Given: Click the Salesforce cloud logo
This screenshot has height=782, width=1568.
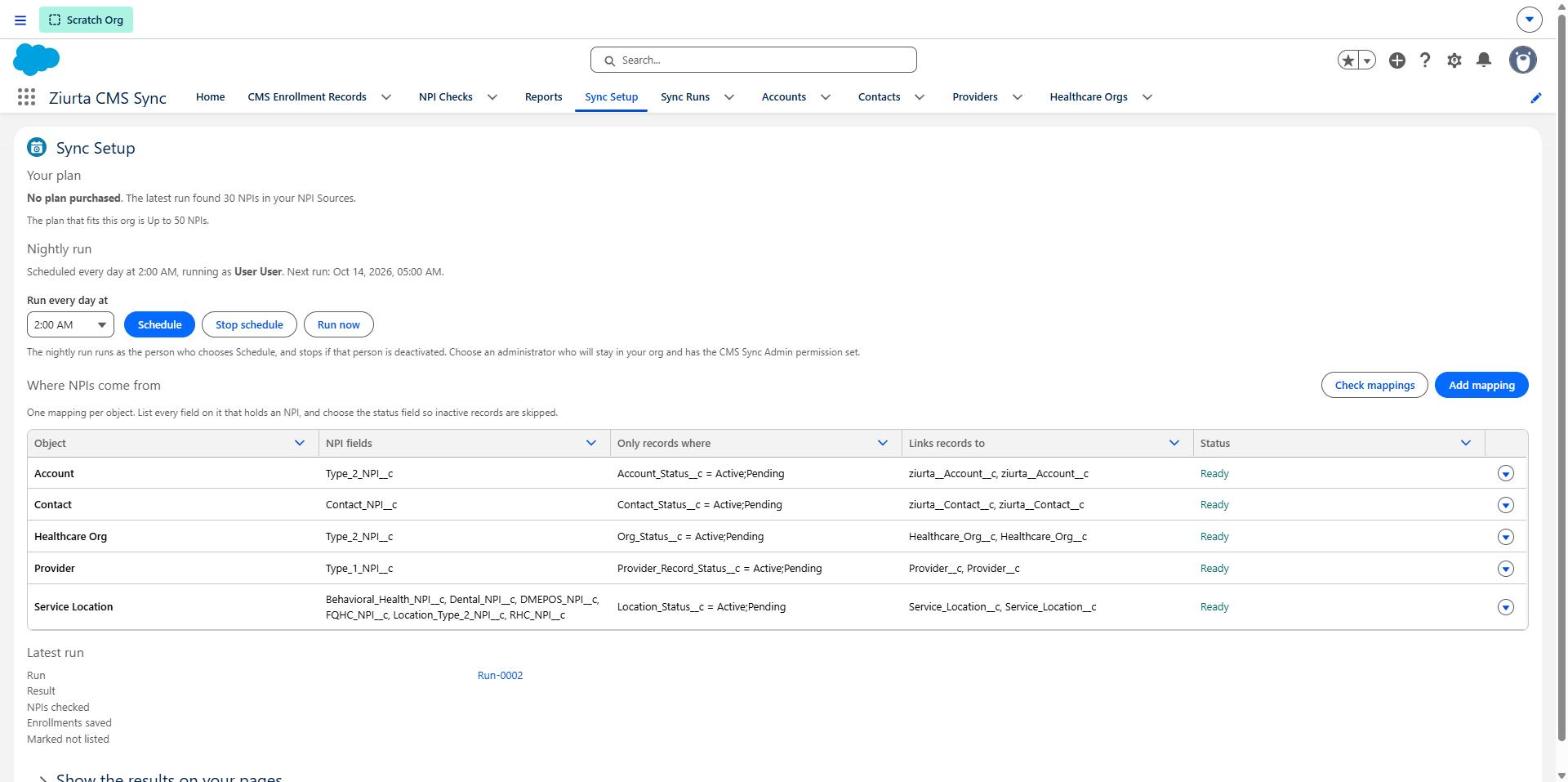Looking at the screenshot, I should [x=37, y=60].
